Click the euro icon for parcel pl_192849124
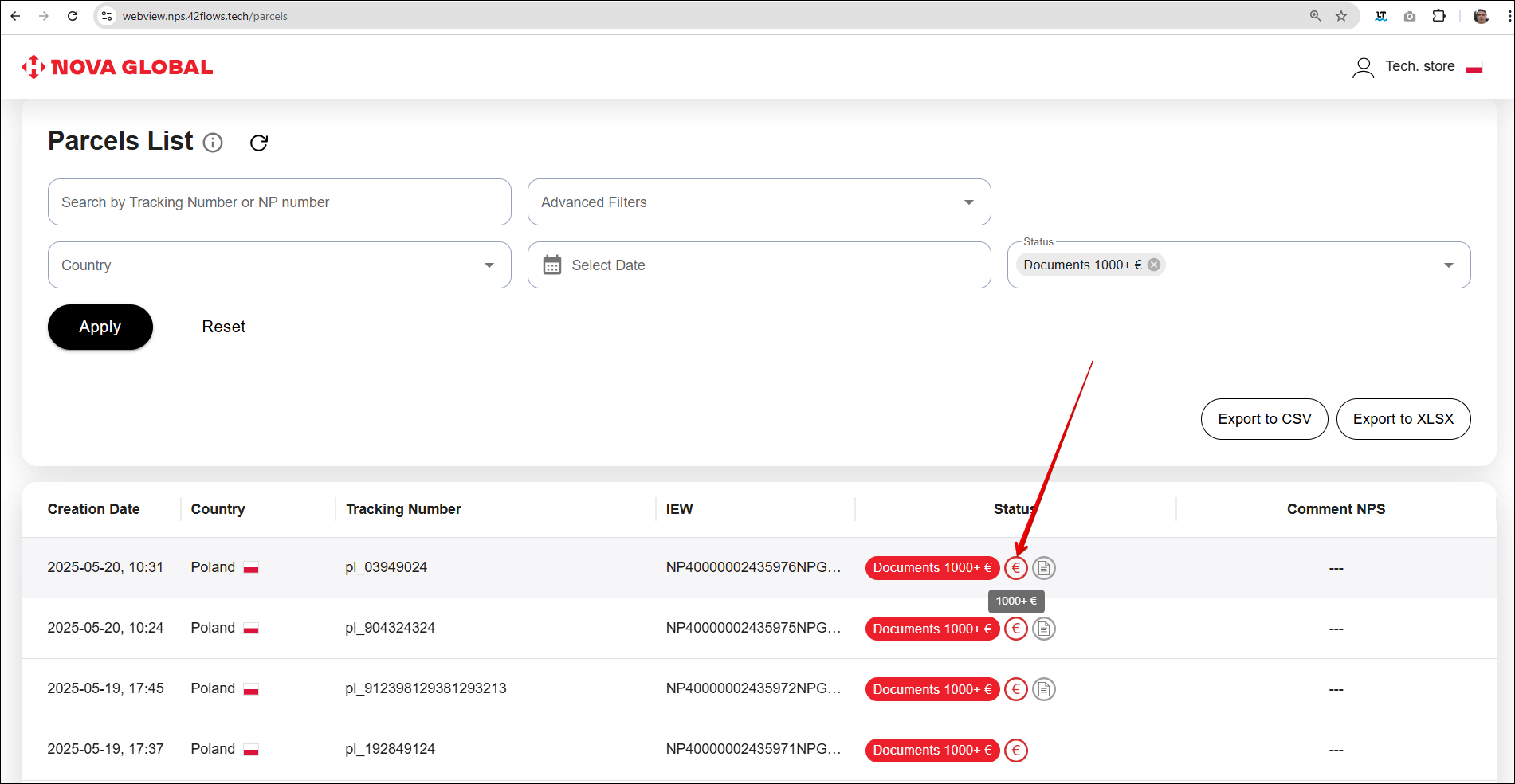Screen dimensions: 1515x784 (1015, 750)
